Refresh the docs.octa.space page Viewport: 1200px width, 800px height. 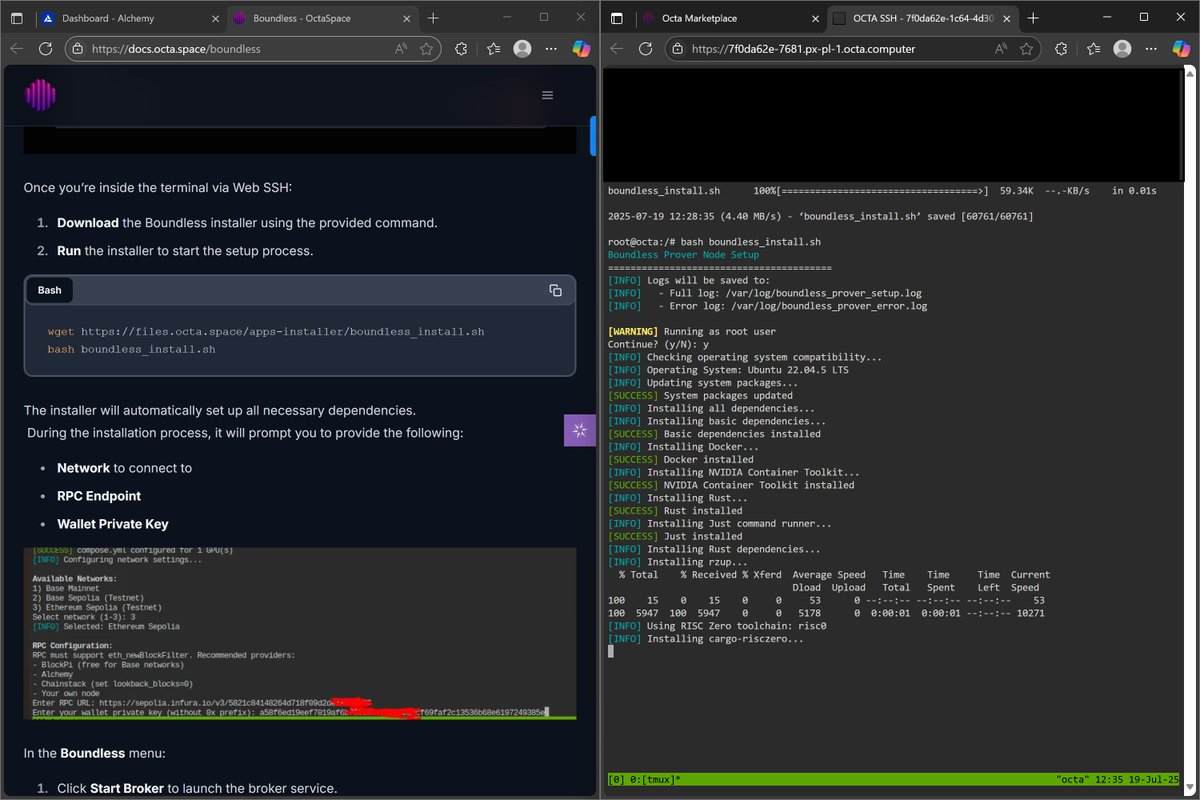click(45, 48)
